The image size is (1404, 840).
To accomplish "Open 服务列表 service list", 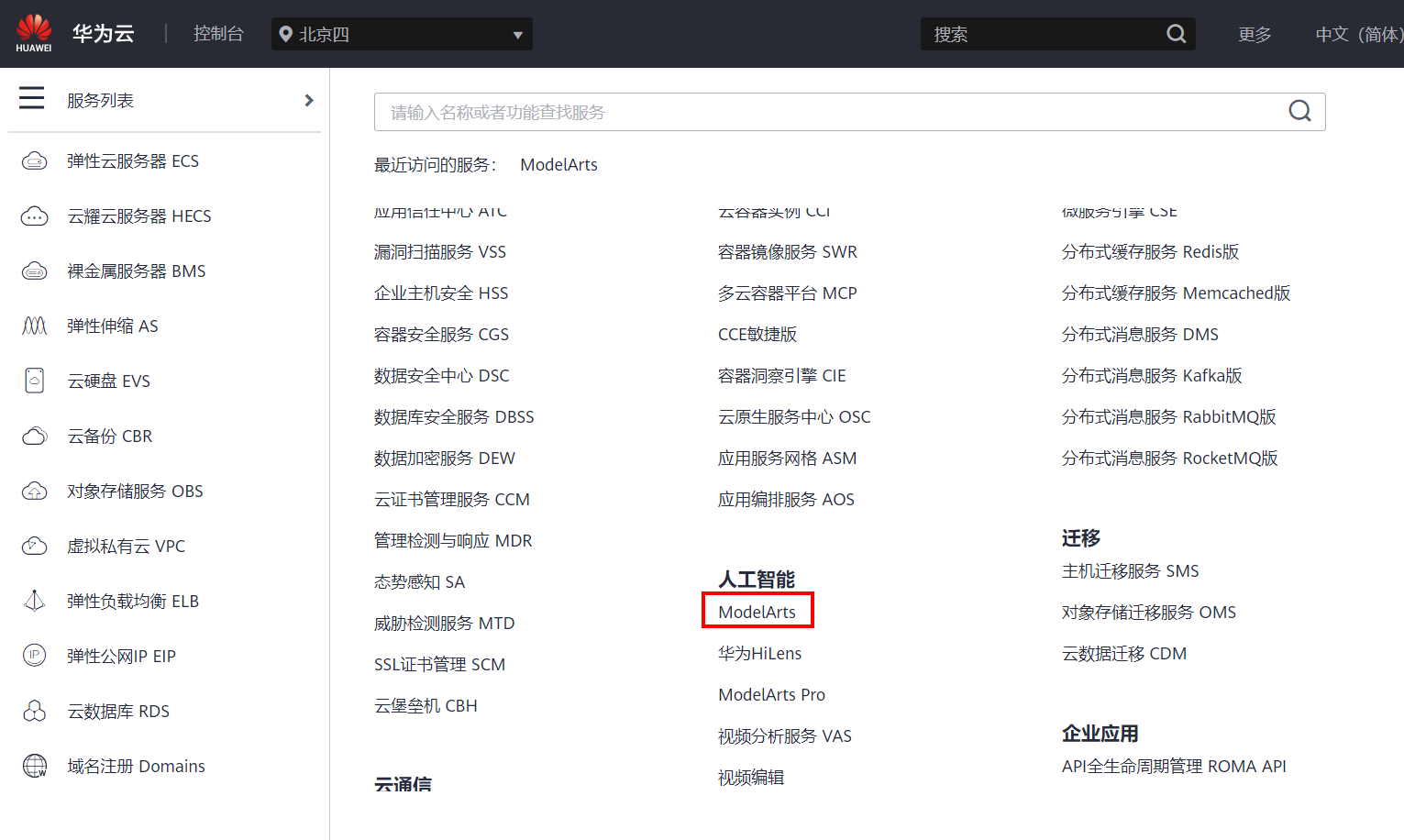I will (x=101, y=100).
